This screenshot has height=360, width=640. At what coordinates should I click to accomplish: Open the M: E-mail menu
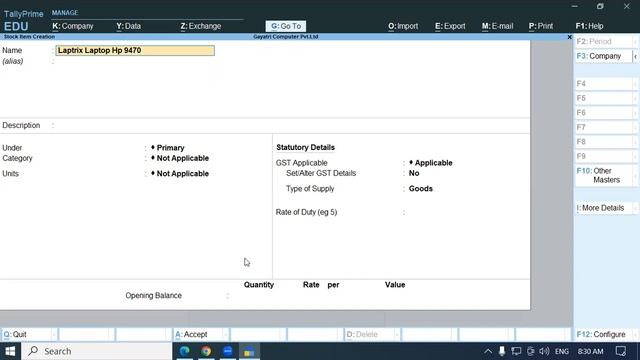pyautogui.click(x=497, y=26)
